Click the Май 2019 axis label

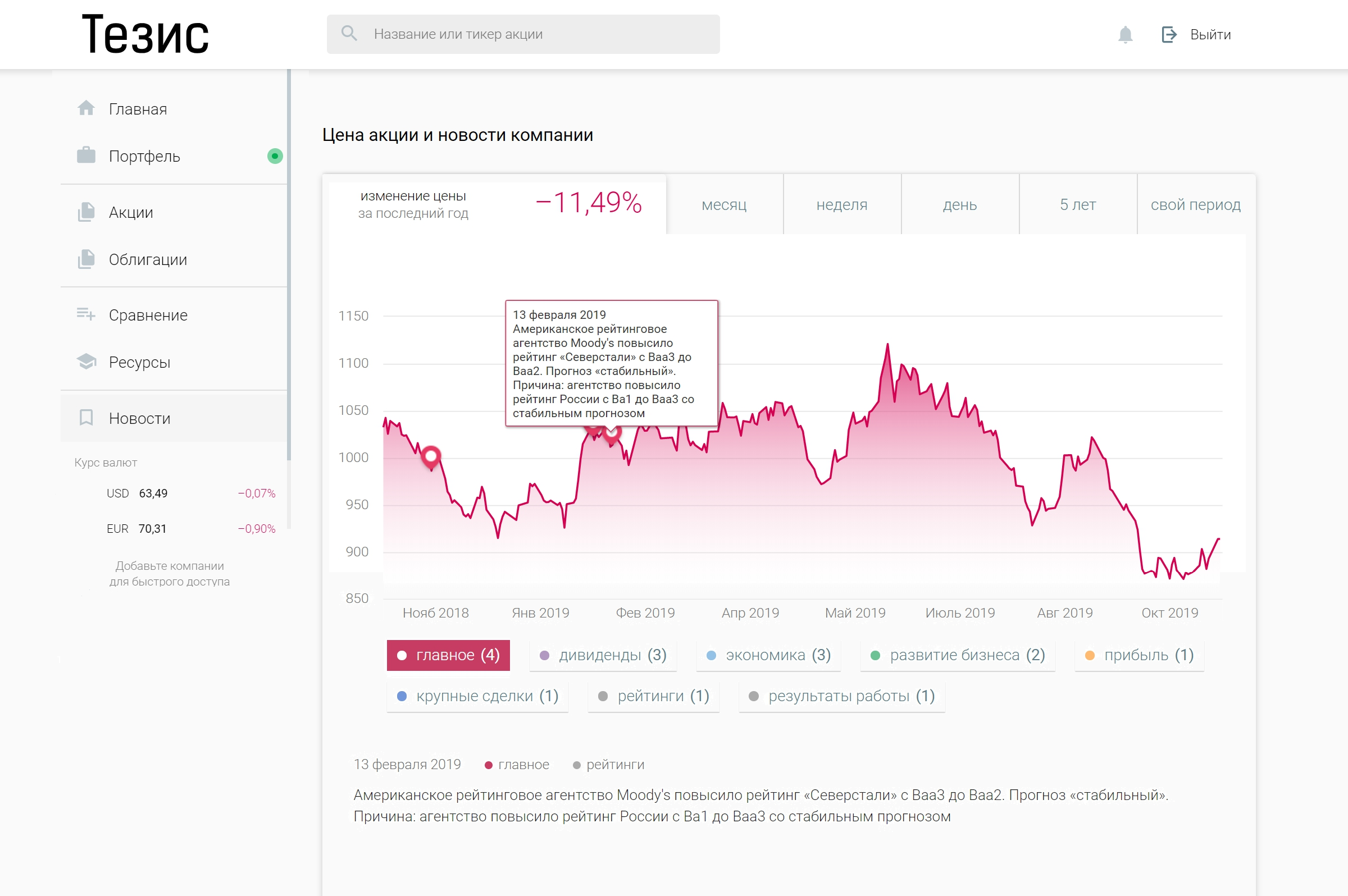(855, 612)
